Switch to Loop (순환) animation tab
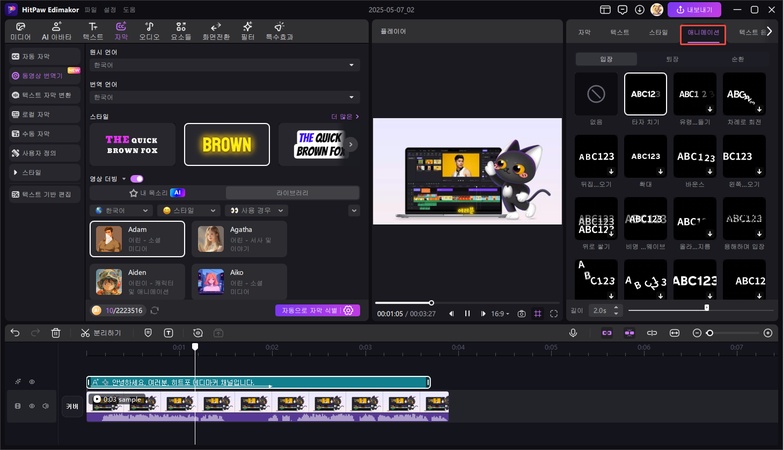 tap(738, 59)
